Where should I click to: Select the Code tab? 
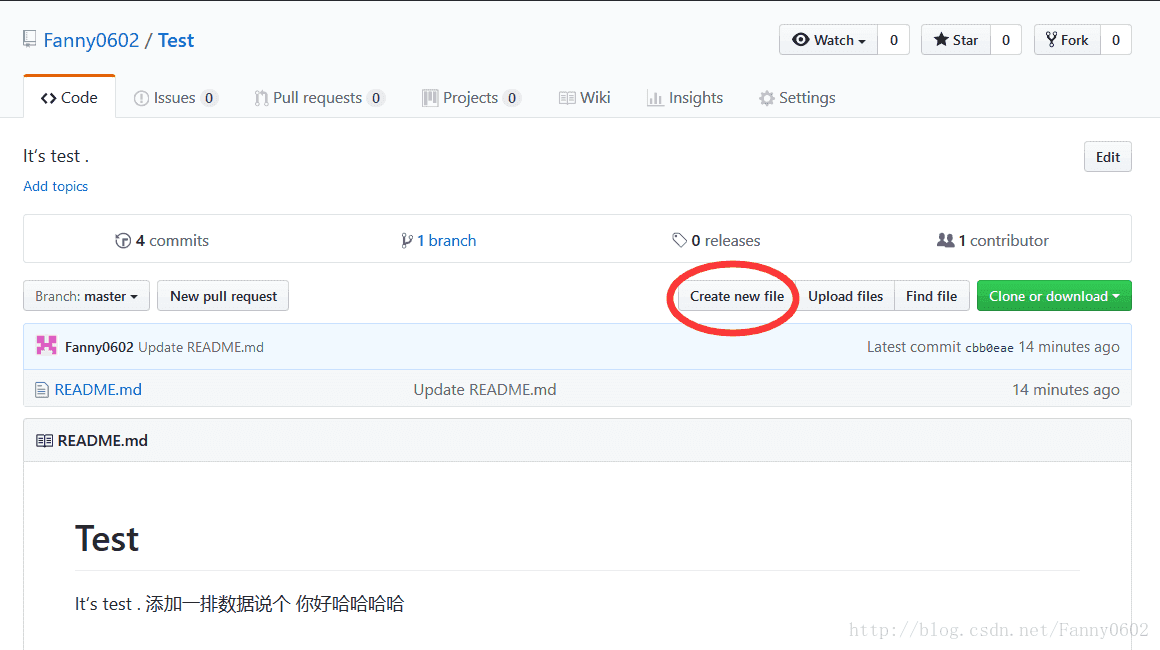point(70,98)
